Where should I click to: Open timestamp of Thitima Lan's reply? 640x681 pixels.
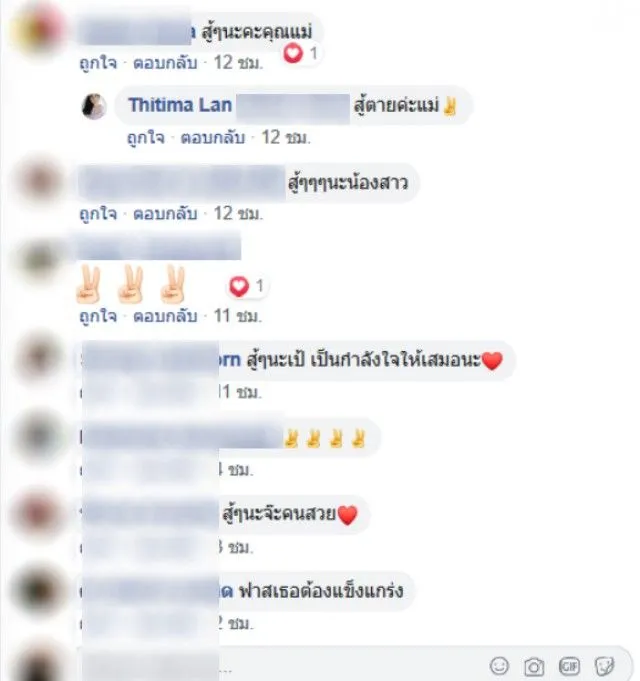click(x=286, y=138)
